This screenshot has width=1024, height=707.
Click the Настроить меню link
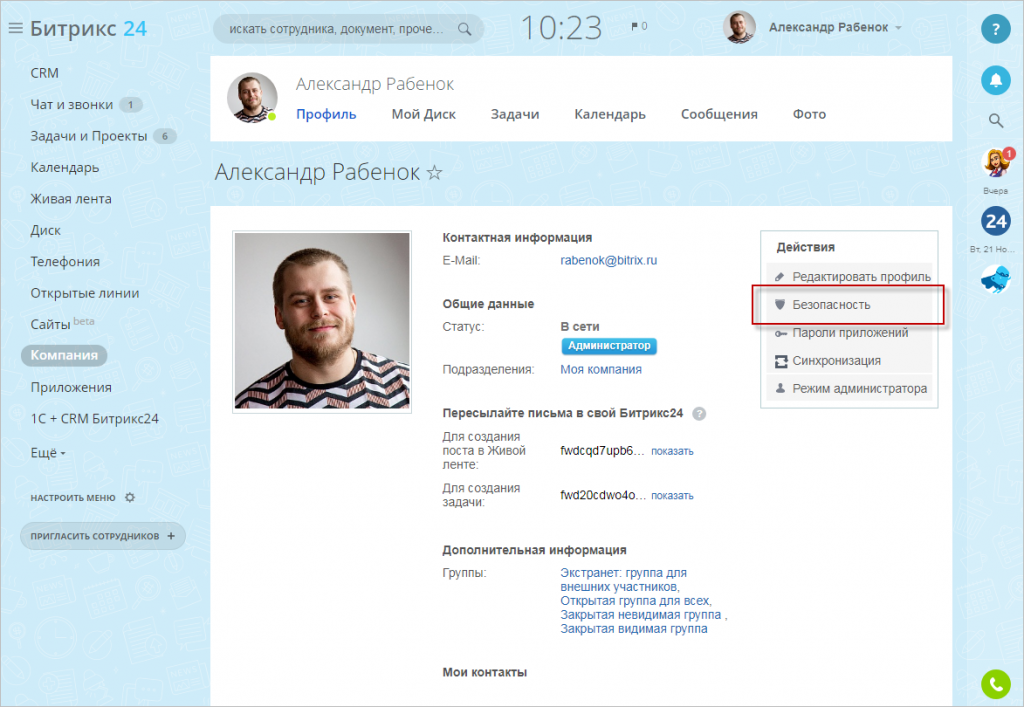[x=72, y=497]
